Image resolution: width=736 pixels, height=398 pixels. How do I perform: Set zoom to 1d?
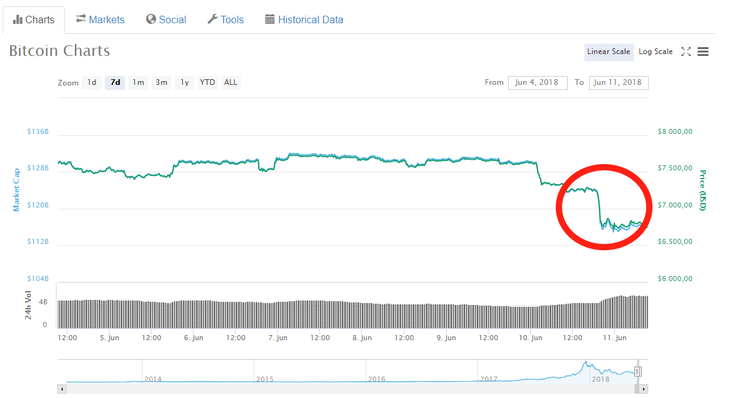click(x=92, y=83)
